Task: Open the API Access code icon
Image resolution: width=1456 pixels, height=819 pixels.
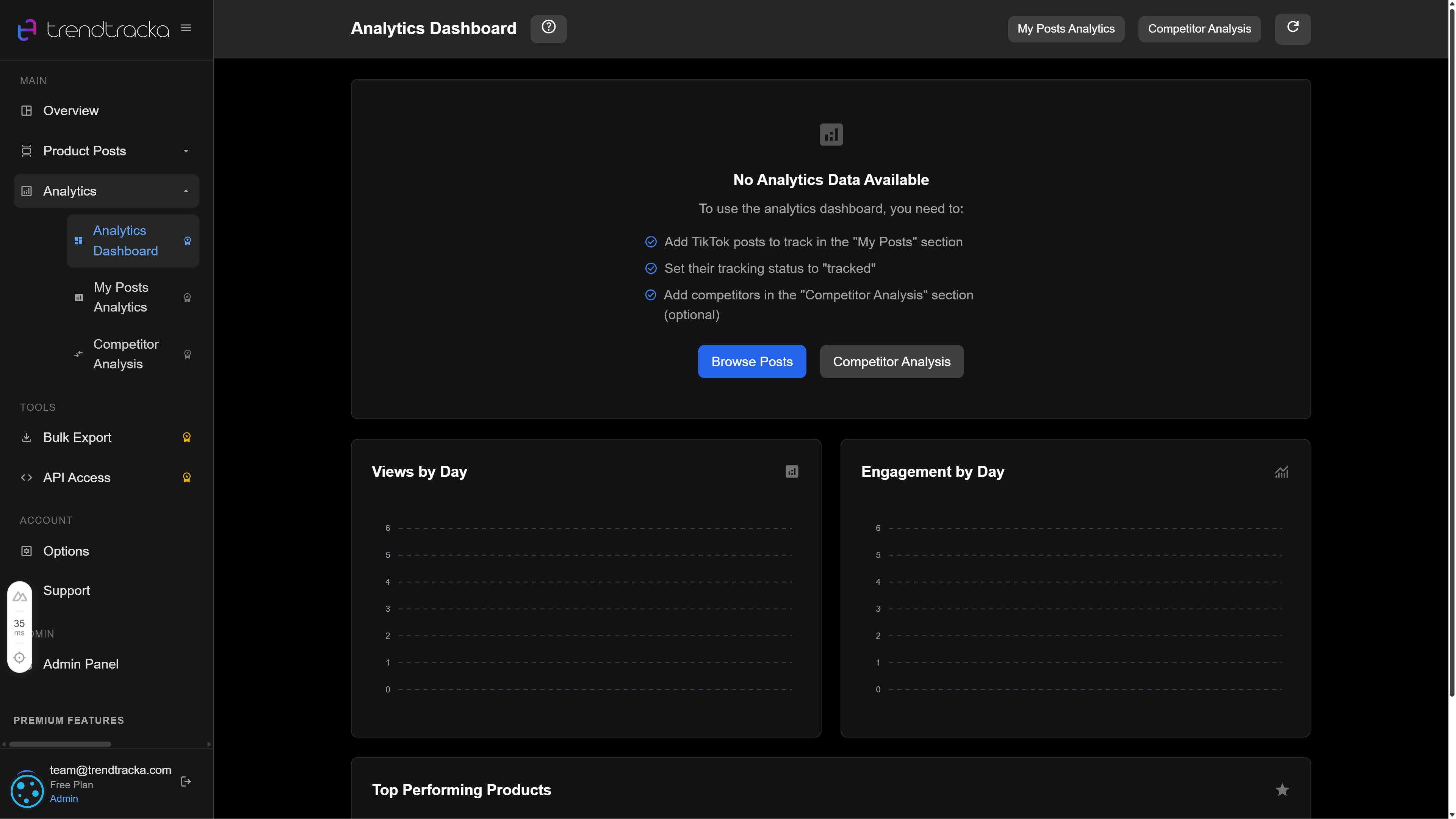Action: tap(27, 477)
